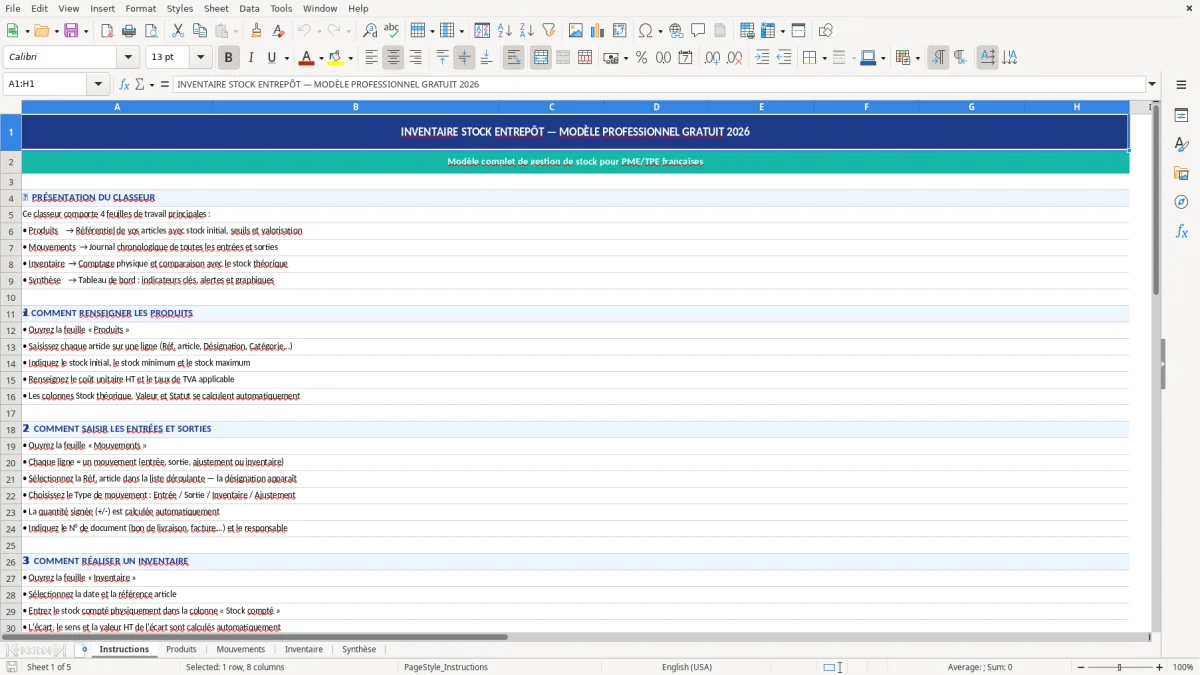Toggle print preview

(x=150, y=31)
